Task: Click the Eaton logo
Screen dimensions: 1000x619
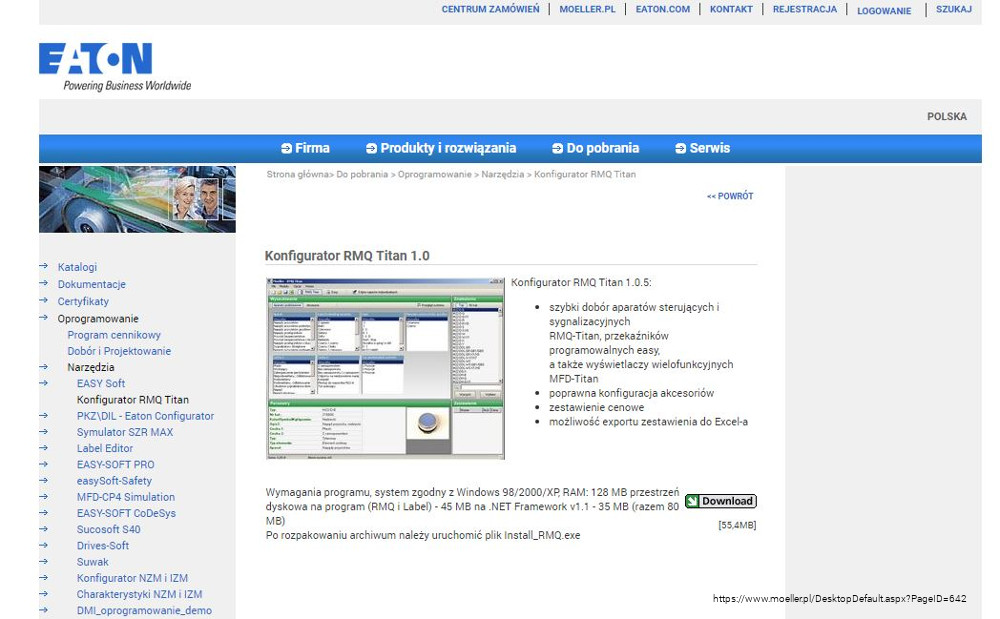Action: coord(115,68)
